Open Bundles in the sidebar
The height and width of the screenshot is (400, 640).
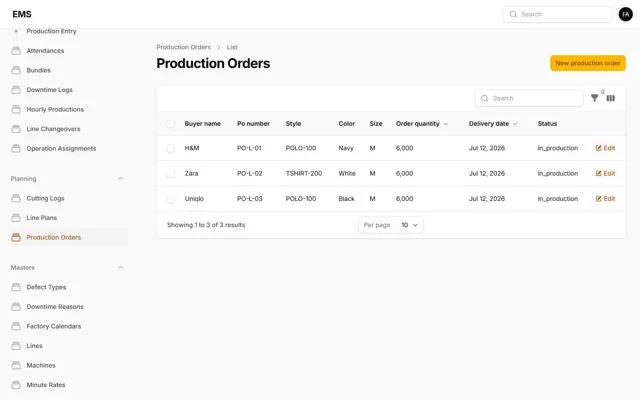coord(38,70)
